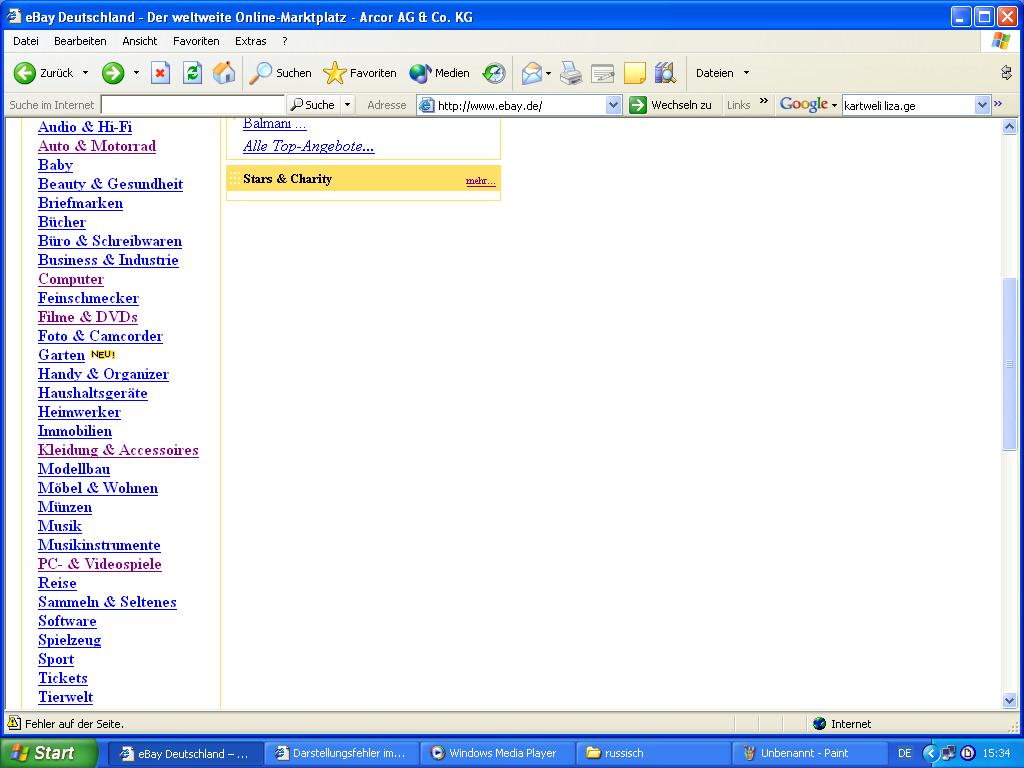The image size is (1024, 768).
Task: Click the mehr link in Stars & Charity
Action: (x=480, y=180)
